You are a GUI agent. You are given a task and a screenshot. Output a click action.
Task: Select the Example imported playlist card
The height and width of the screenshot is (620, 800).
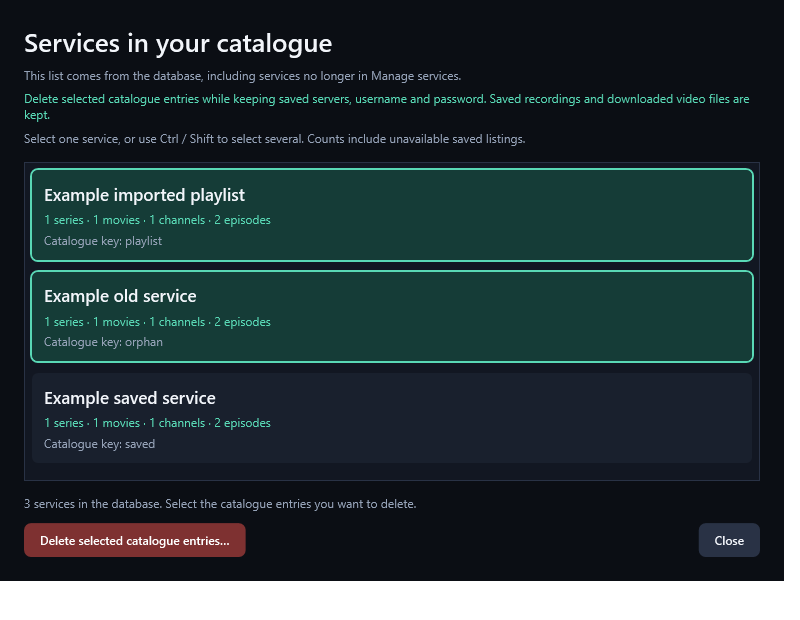[x=392, y=215]
